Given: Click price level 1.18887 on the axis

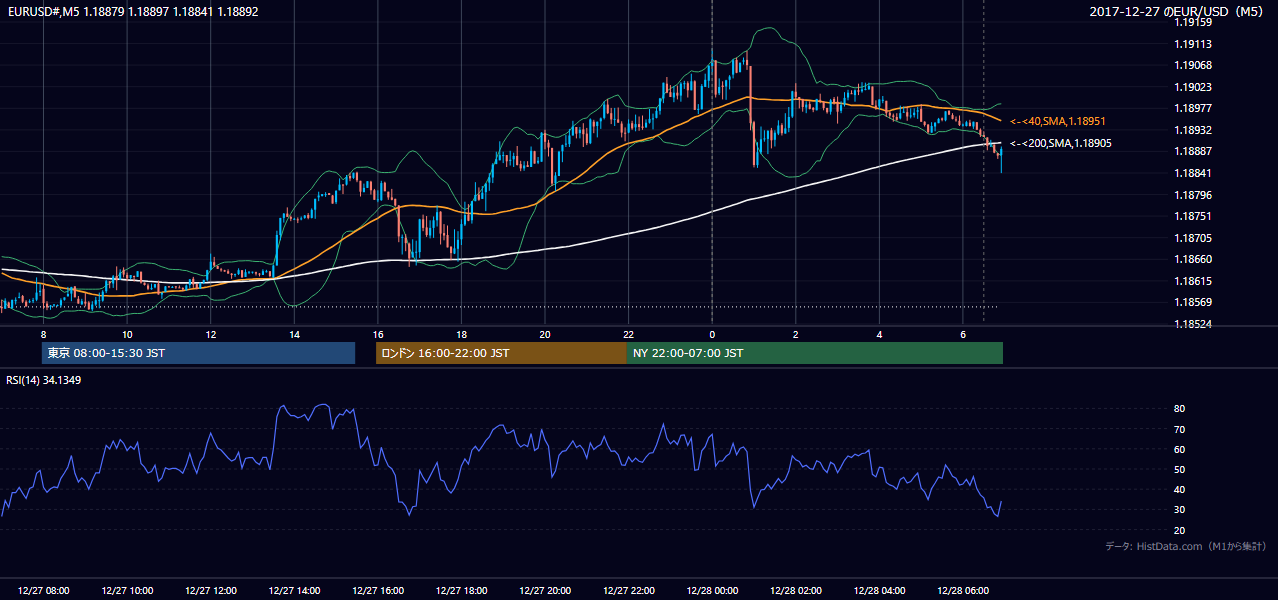Looking at the screenshot, I should [1193, 152].
